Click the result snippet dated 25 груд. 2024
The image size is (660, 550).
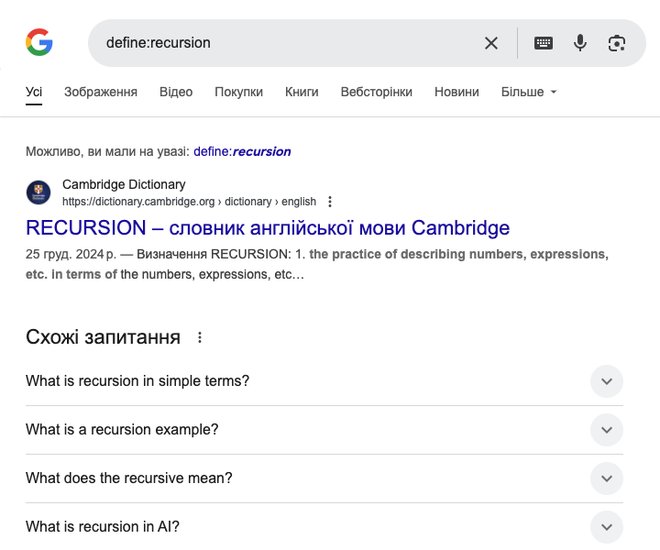[x=317, y=264]
